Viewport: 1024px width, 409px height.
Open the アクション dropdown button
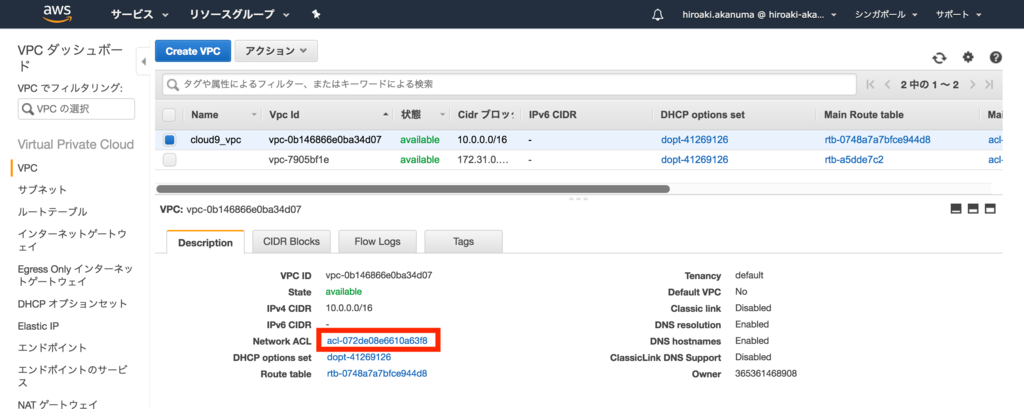click(276, 51)
